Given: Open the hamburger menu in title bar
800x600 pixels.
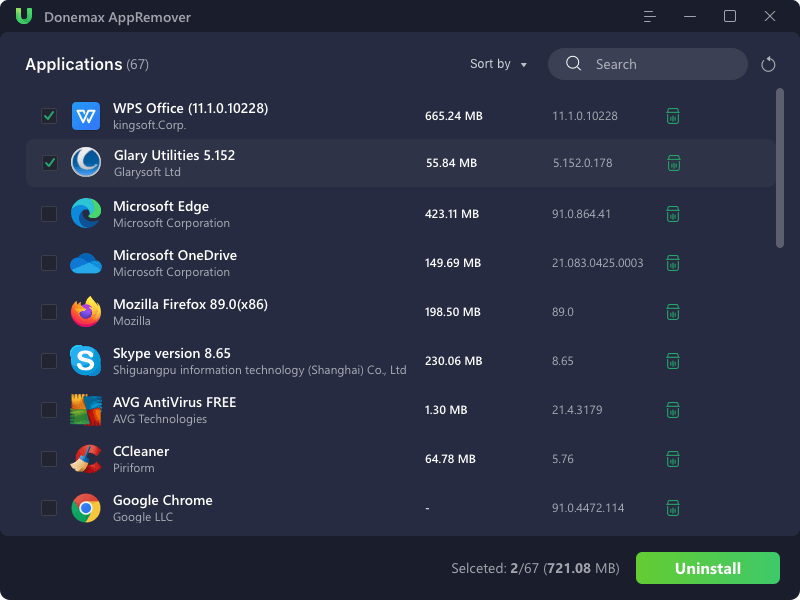Looking at the screenshot, I should click(x=650, y=17).
